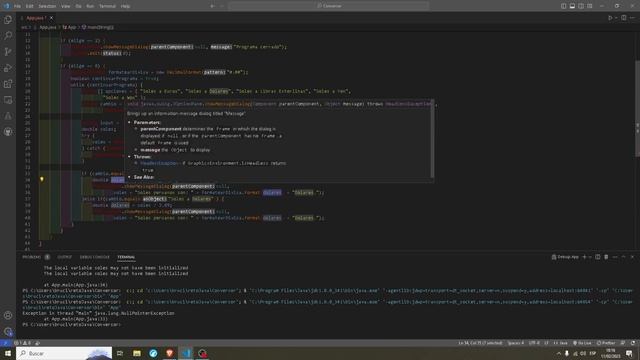This screenshot has width=640, height=360.
Task: Click the lightbulb quick fix icon
Action: coord(42,179)
